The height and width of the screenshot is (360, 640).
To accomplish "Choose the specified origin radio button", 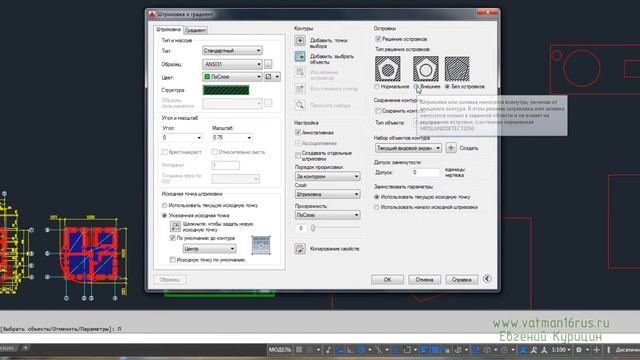I will coord(164,215).
